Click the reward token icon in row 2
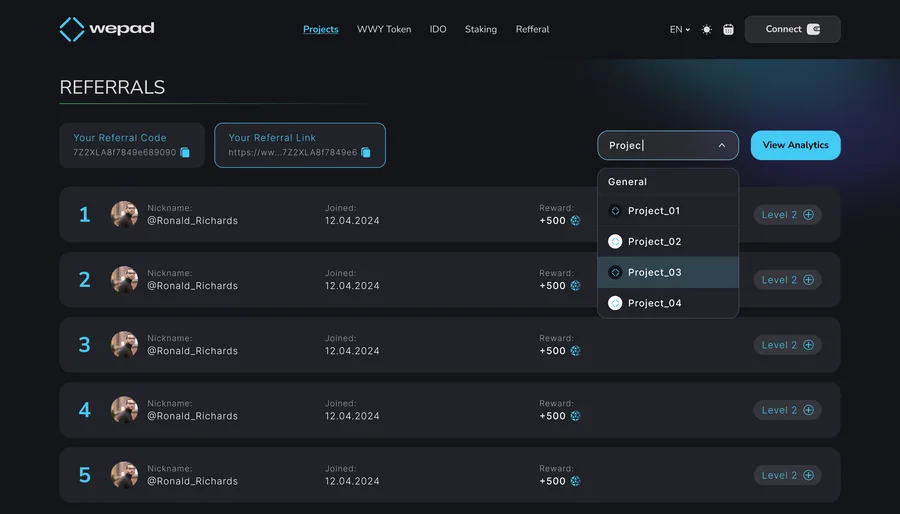This screenshot has height=514, width=900. tap(575, 286)
